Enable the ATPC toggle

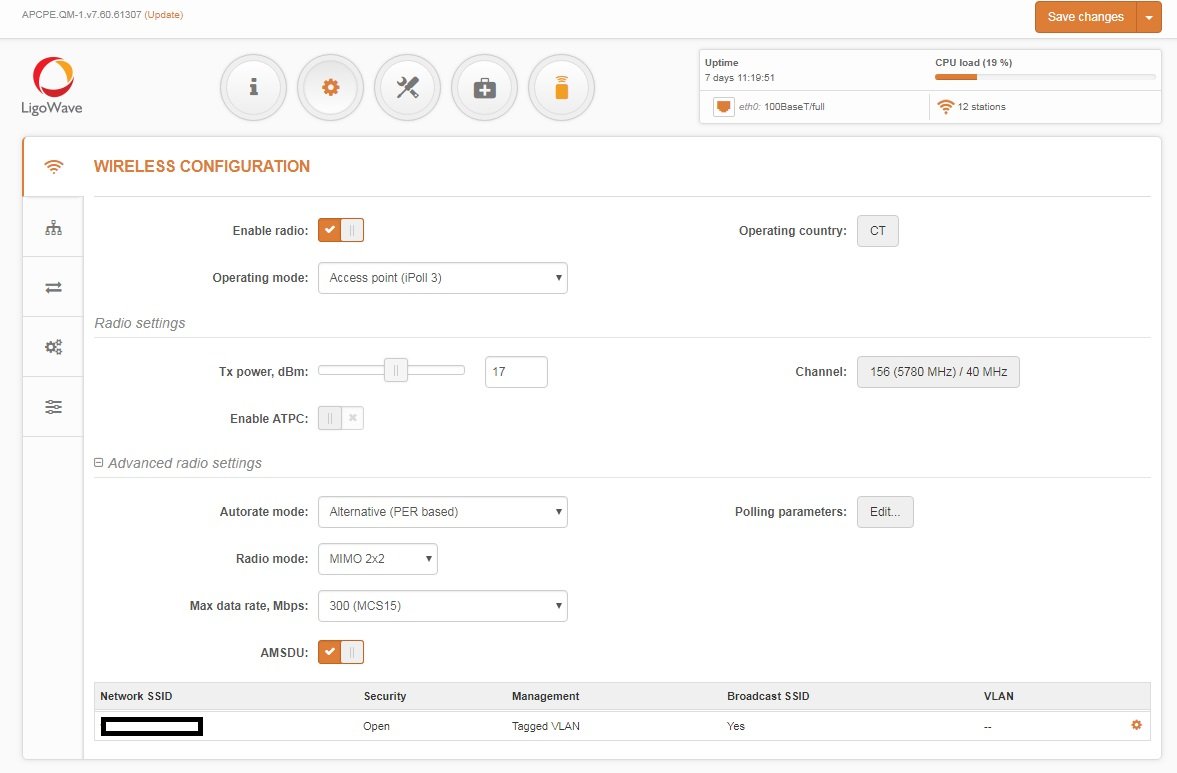[x=341, y=418]
